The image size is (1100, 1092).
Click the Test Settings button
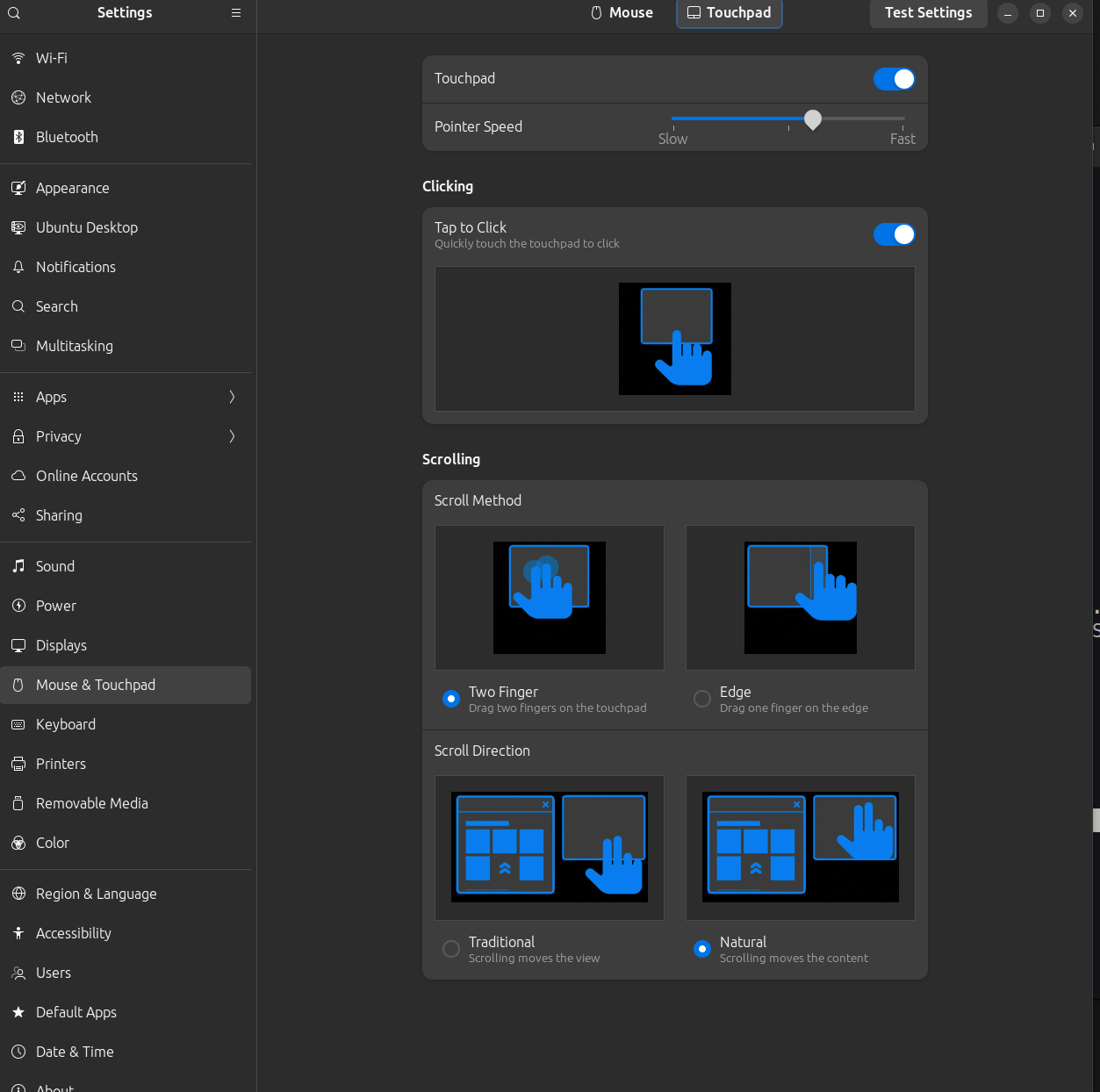click(x=928, y=13)
